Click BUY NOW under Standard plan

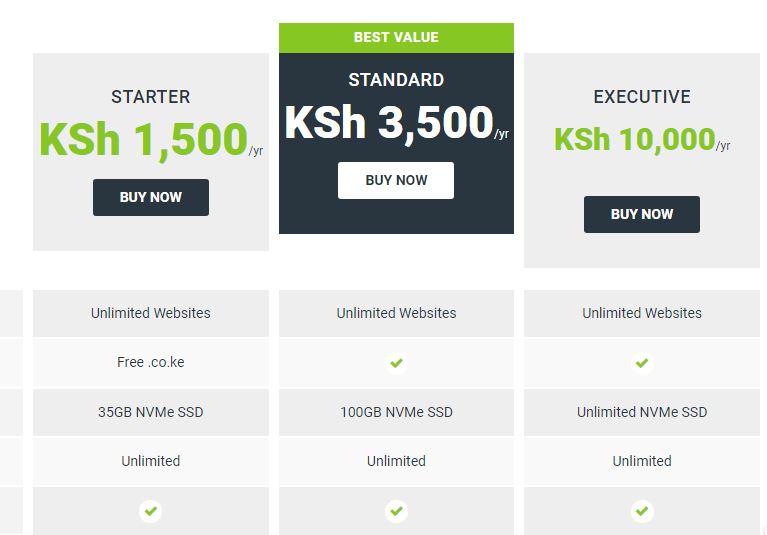[x=396, y=180]
